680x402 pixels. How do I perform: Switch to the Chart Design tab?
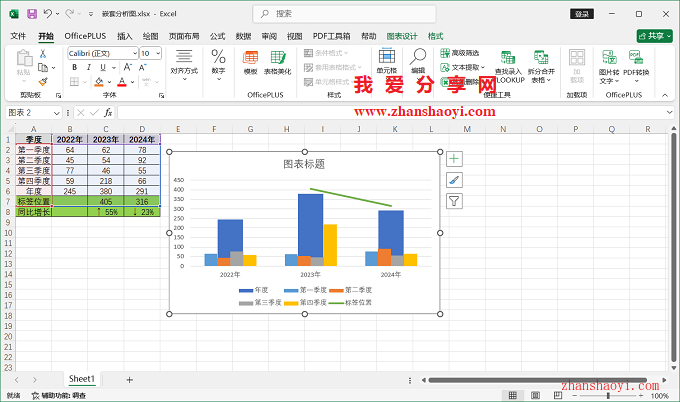point(402,36)
